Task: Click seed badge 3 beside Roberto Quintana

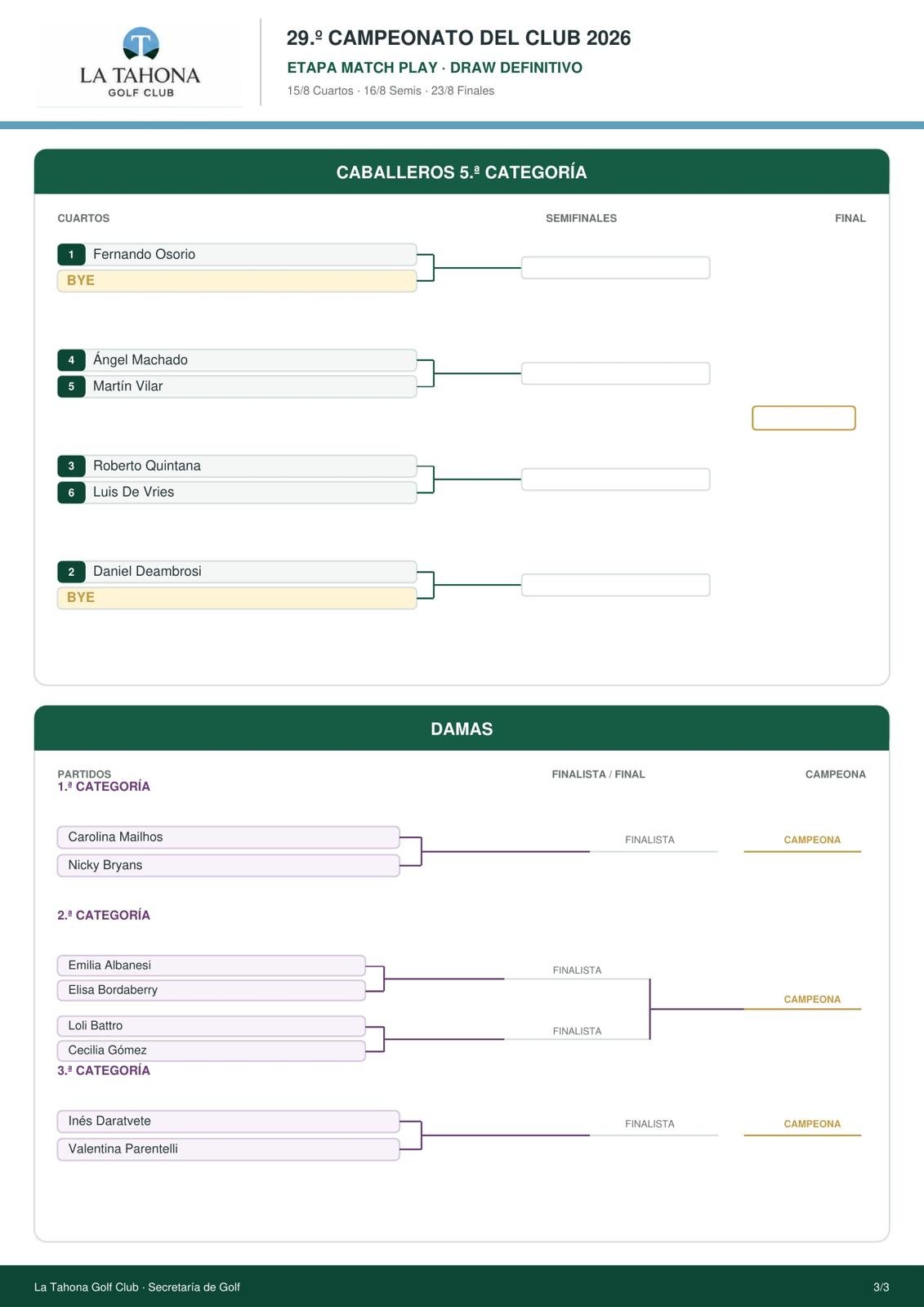Action: coord(71,466)
